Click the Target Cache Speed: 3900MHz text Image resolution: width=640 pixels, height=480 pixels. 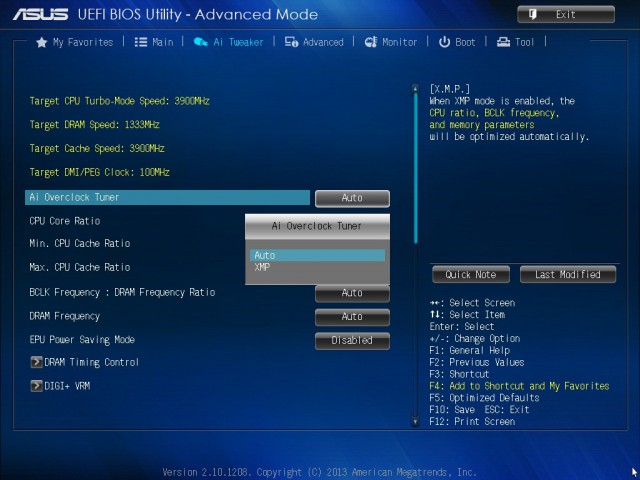[x=97, y=149]
